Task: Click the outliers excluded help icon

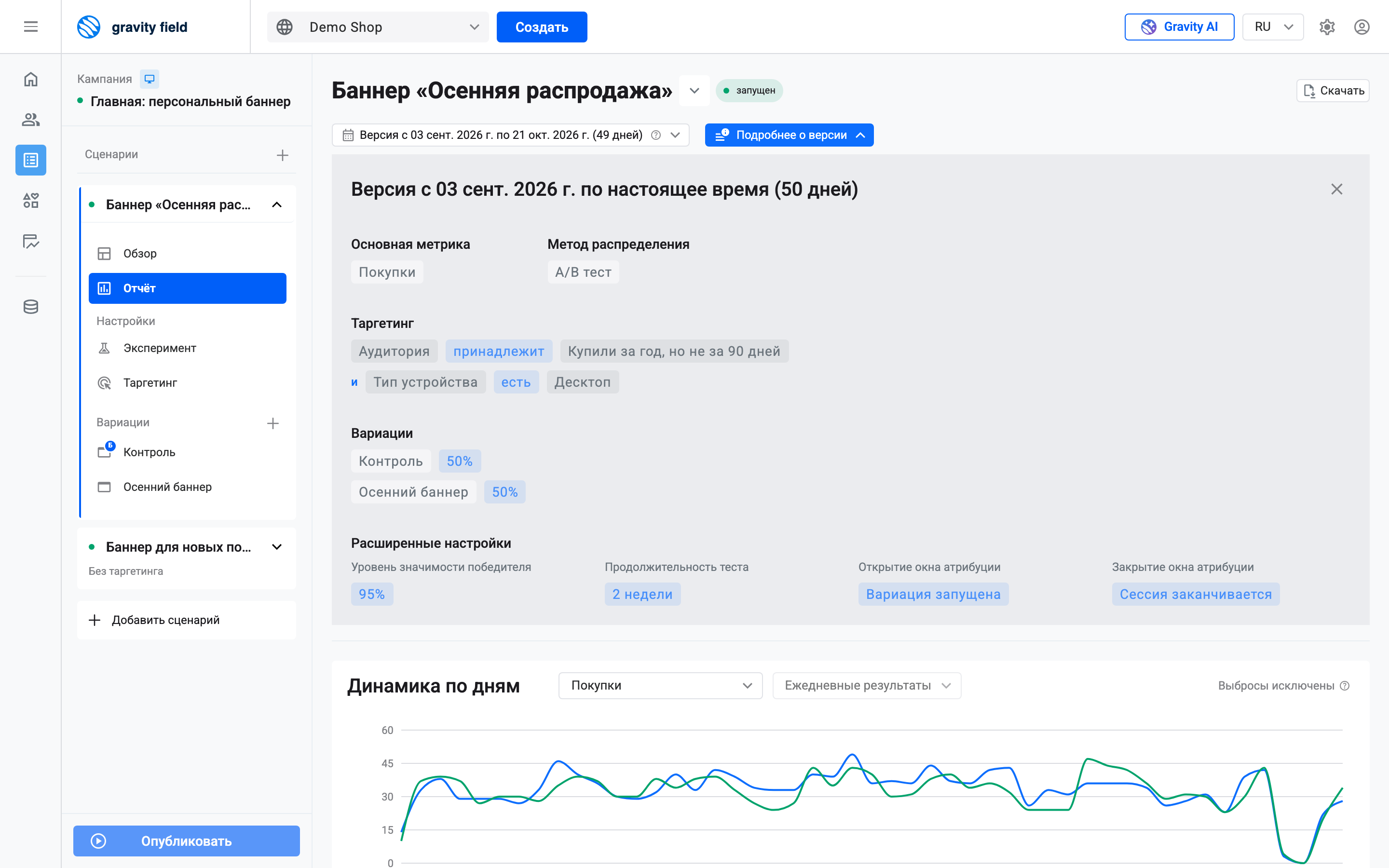Action: (x=1344, y=685)
